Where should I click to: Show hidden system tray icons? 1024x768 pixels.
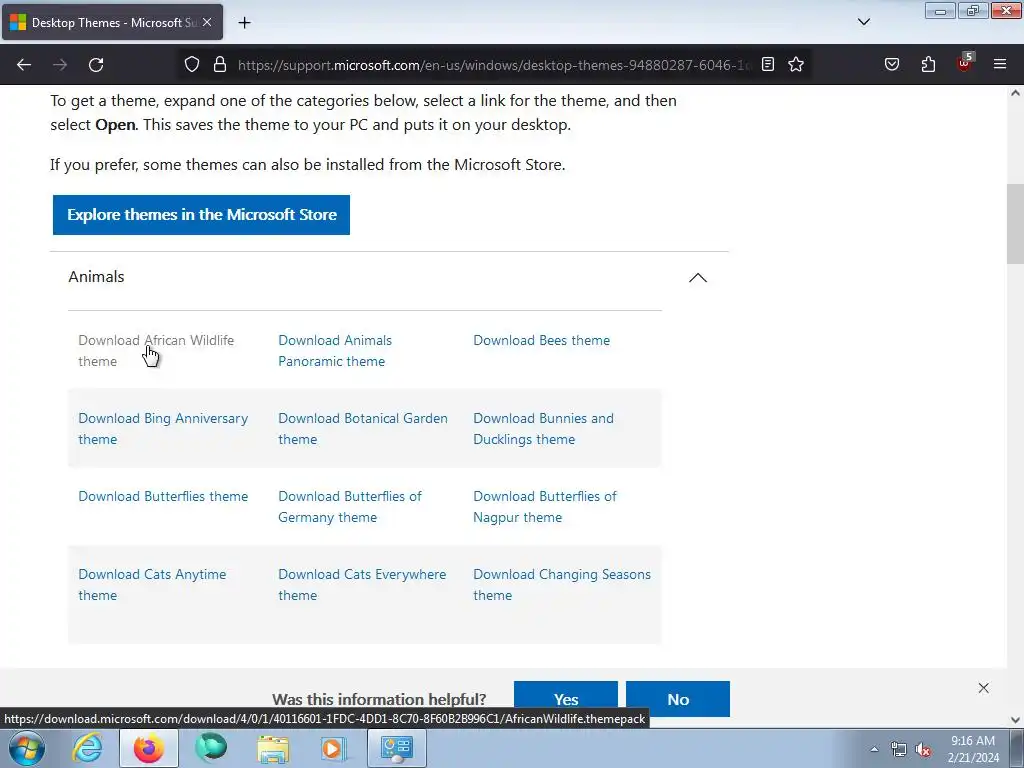874,749
